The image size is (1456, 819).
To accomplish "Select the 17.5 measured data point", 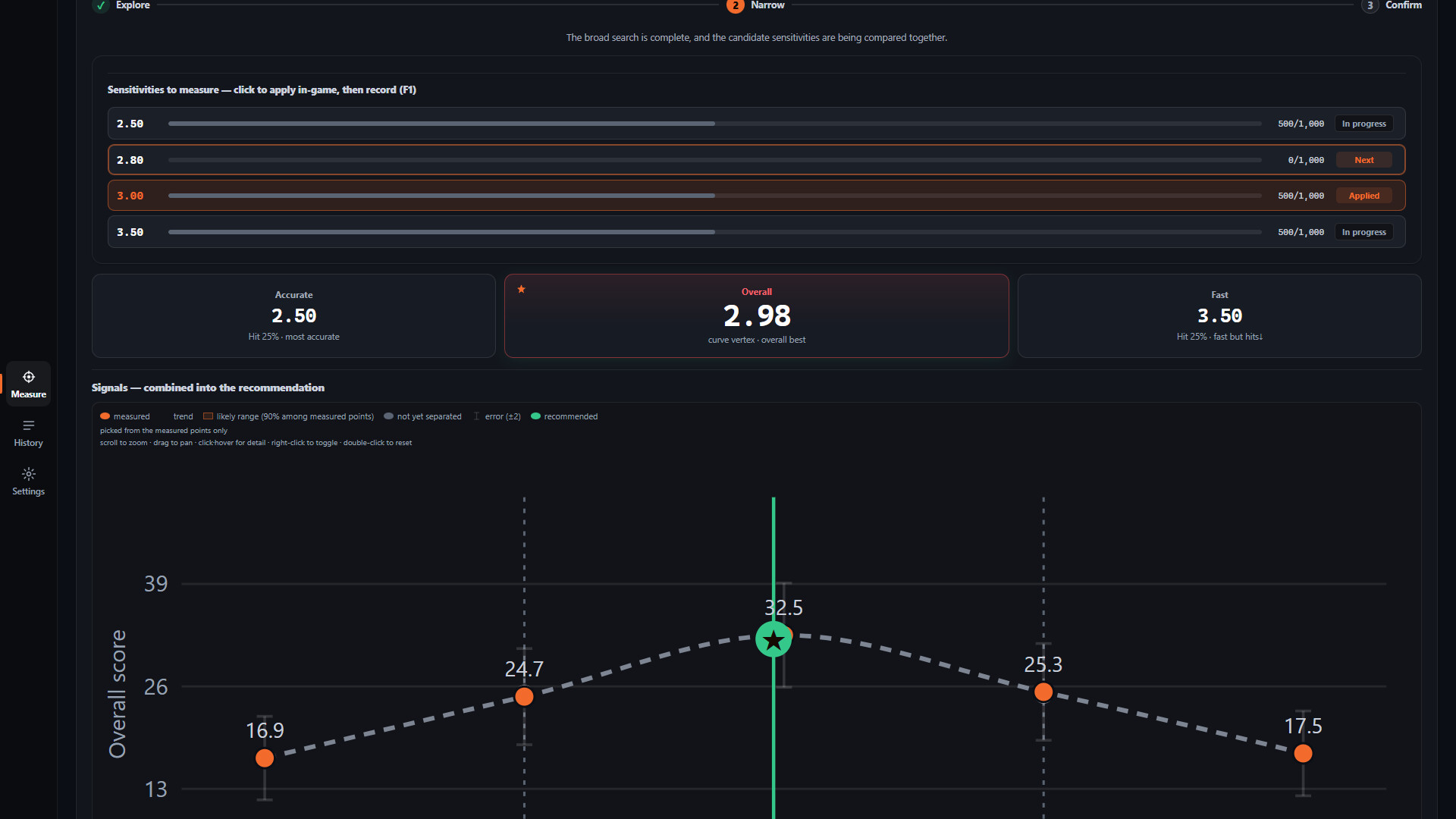I will pyautogui.click(x=1303, y=753).
